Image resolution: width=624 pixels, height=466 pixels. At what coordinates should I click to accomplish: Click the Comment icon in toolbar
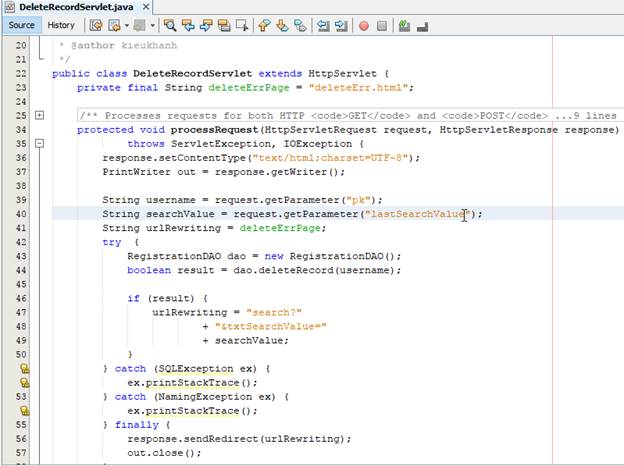coord(404,26)
